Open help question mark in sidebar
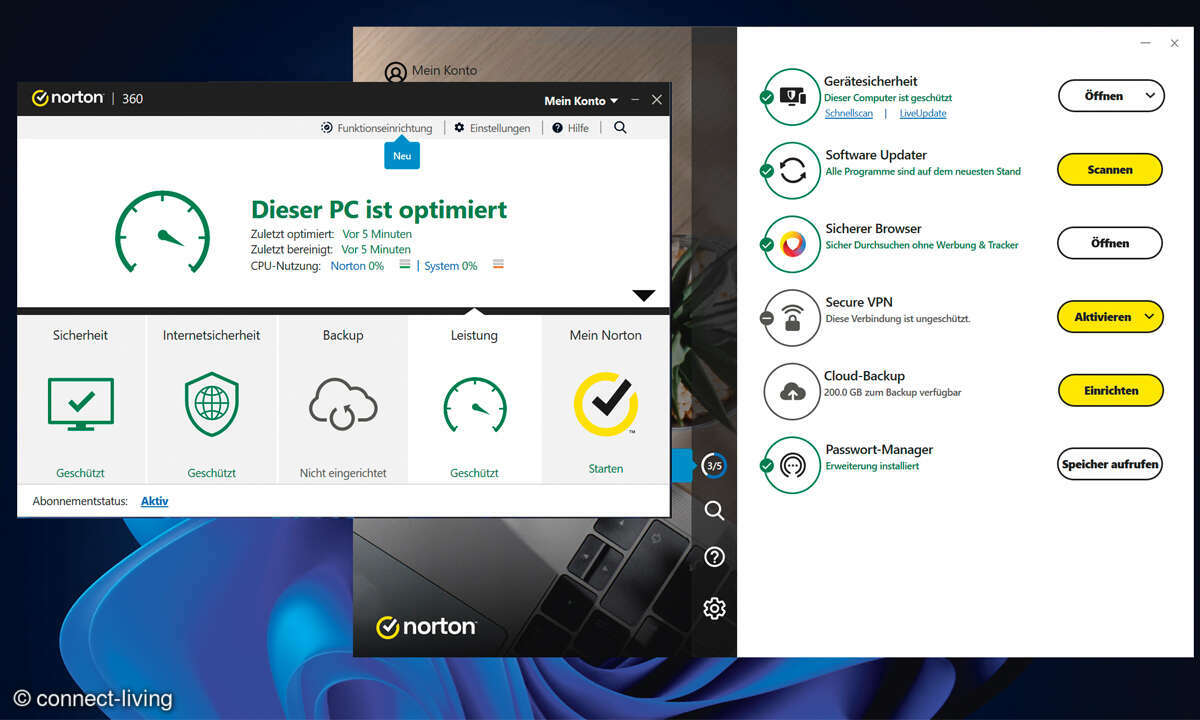 [x=714, y=557]
